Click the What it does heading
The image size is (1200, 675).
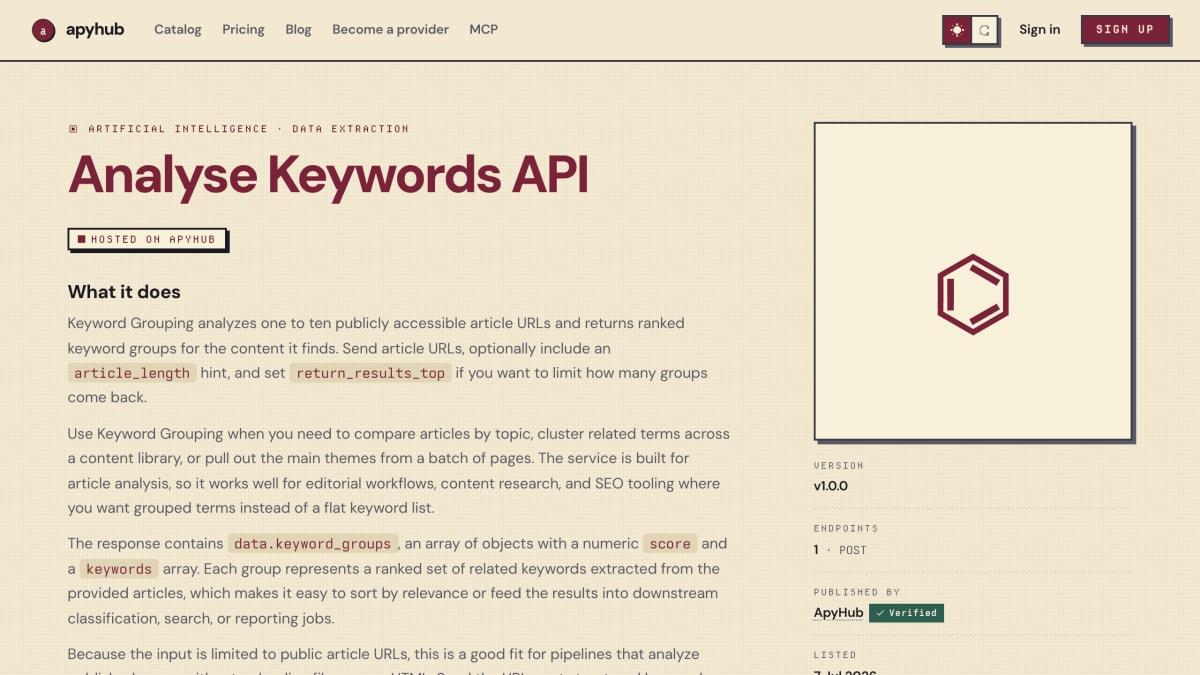click(x=124, y=292)
